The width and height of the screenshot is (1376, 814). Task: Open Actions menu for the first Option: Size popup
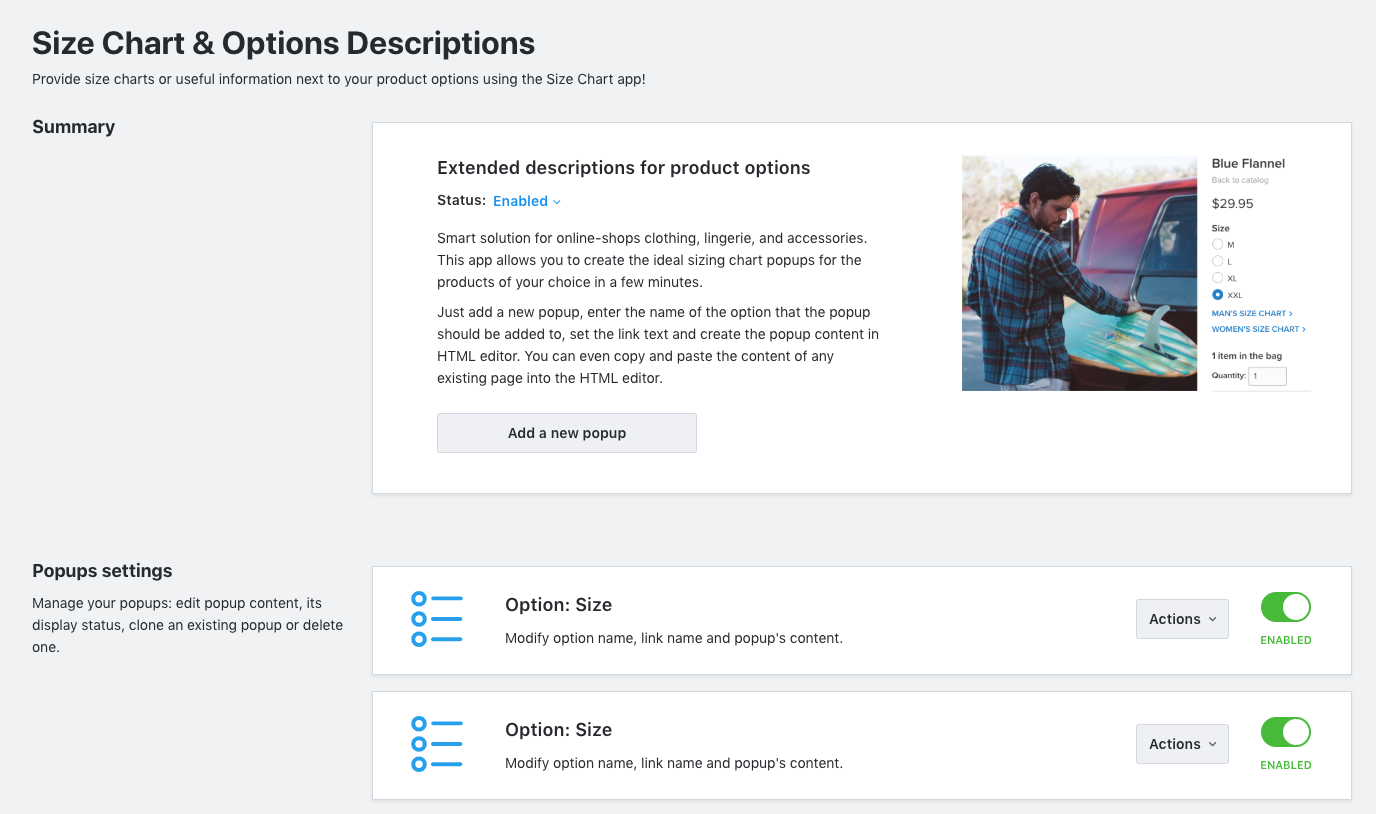(1182, 619)
